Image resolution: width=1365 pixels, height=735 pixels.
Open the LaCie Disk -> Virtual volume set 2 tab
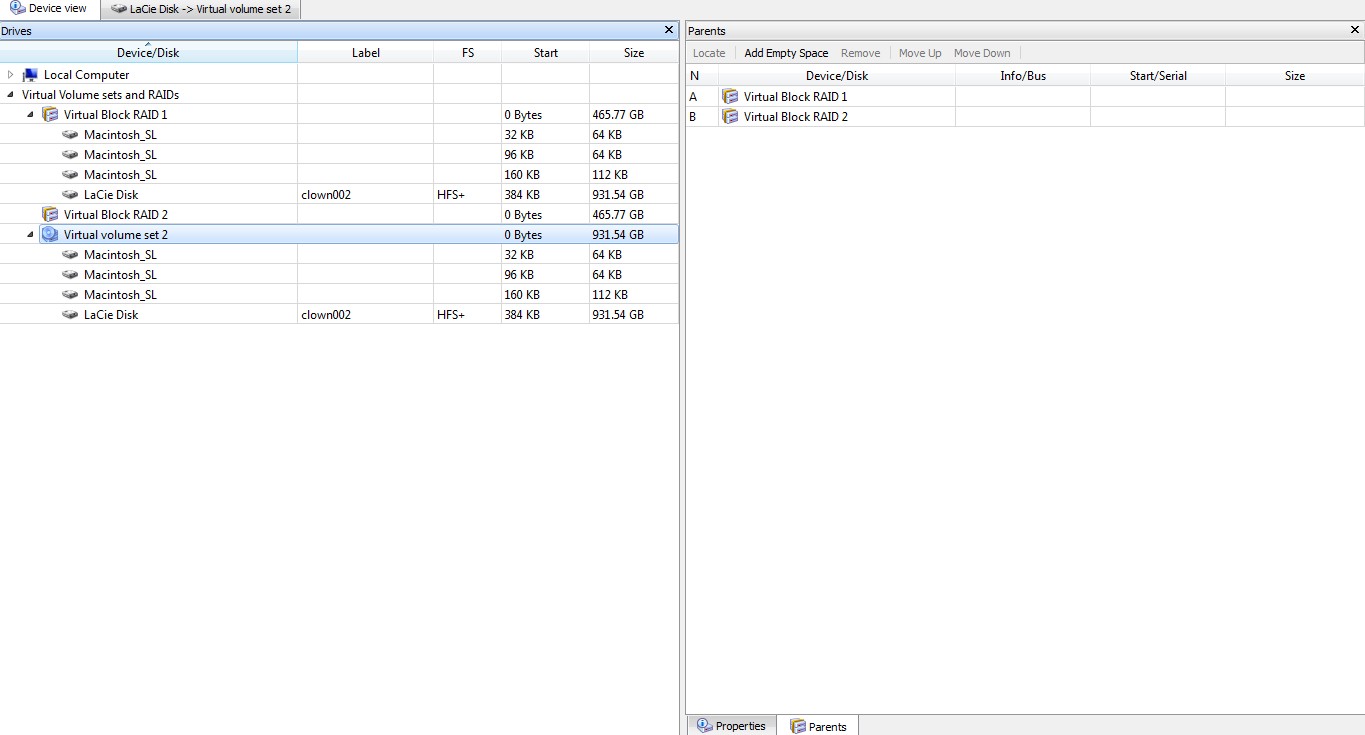(x=201, y=9)
